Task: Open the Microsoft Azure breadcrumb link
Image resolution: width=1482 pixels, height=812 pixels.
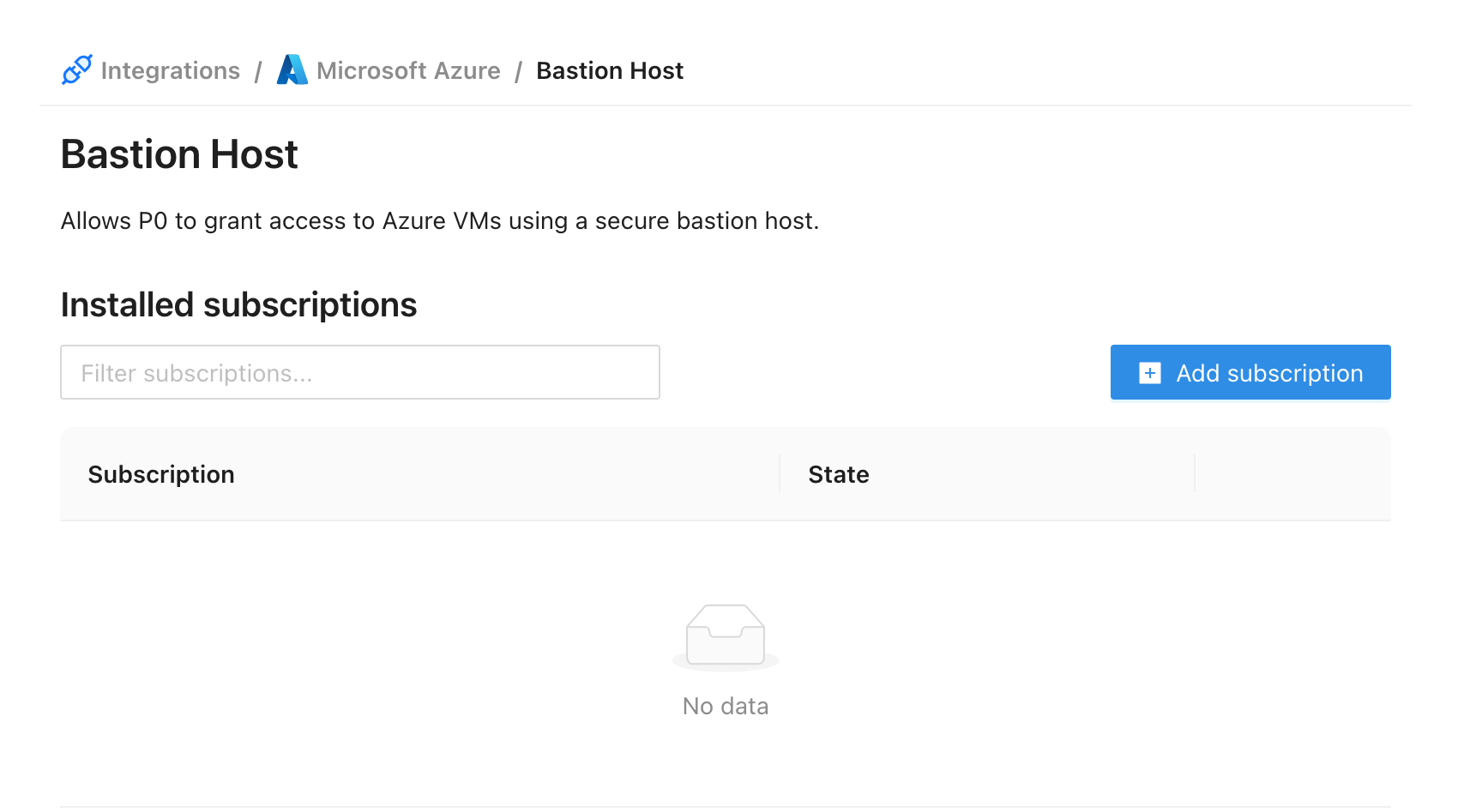Action: click(408, 70)
